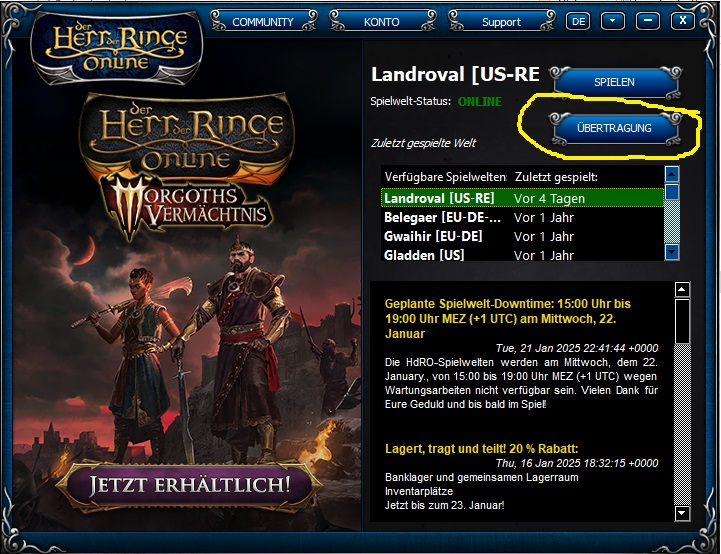Click the news panel scrollbar thumb
Image resolution: width=721 pixels, height=554 pixels.
(682, 321)
